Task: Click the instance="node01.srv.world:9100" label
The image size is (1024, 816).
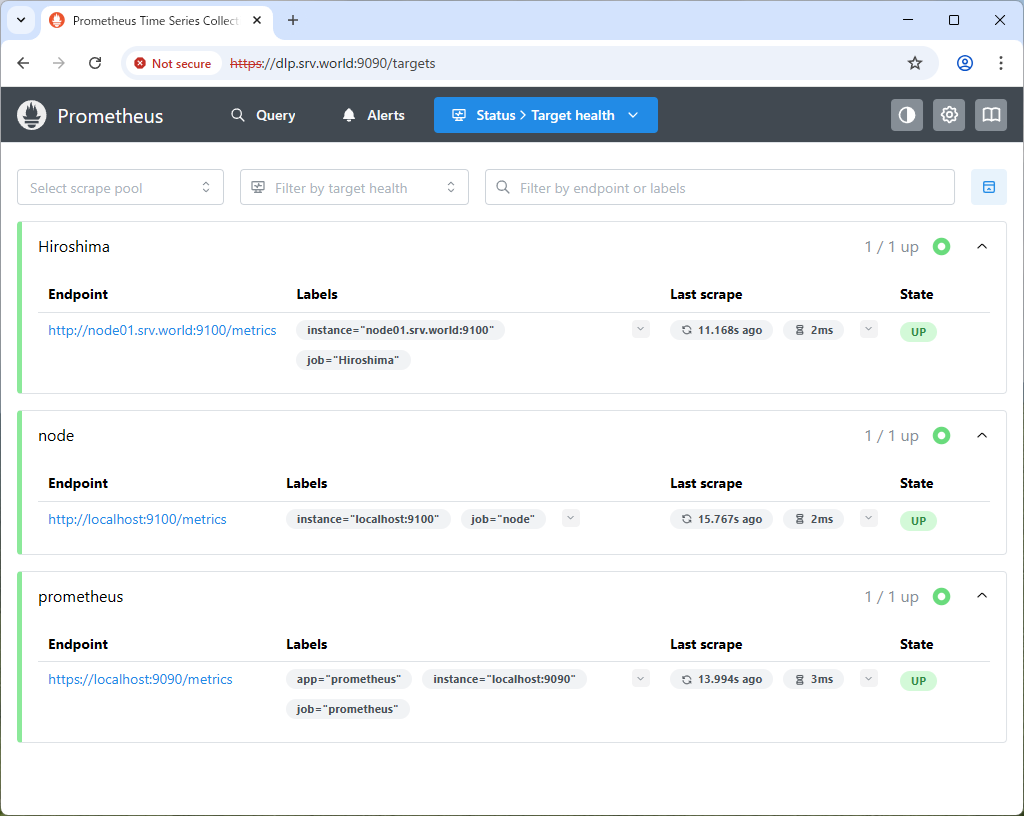Action: [x=400, y=330]
